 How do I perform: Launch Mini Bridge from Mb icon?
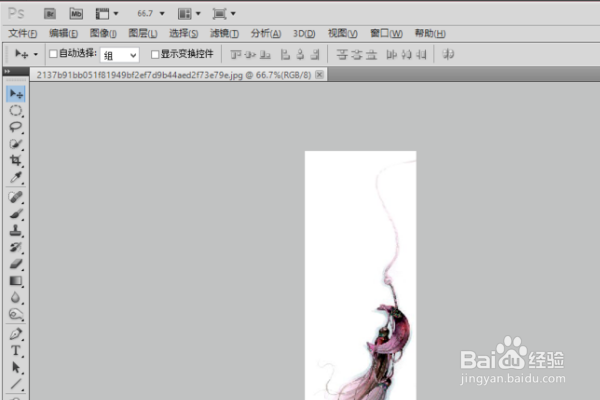[x=76, y=14]
